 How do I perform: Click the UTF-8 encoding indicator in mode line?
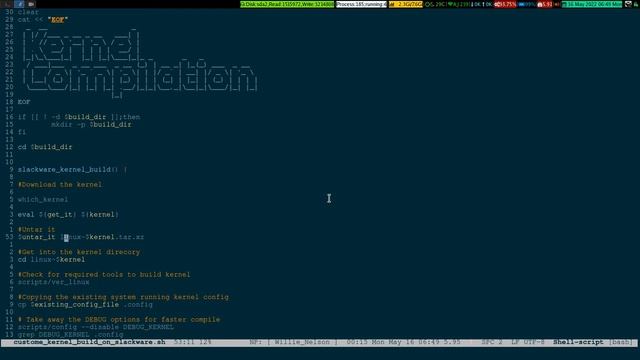coord(533,342)
